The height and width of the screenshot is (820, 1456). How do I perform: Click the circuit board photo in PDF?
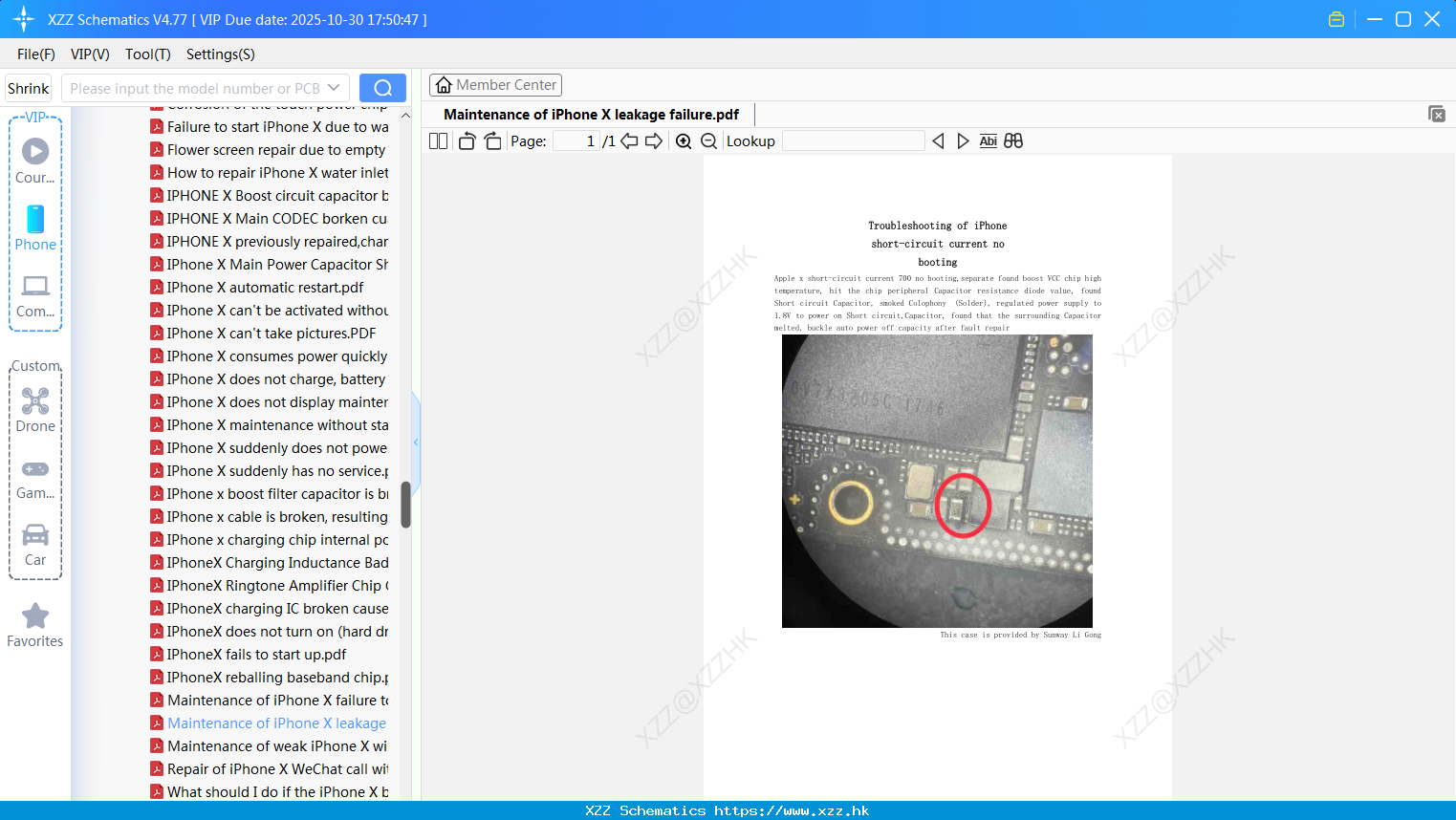click(937, 481)
